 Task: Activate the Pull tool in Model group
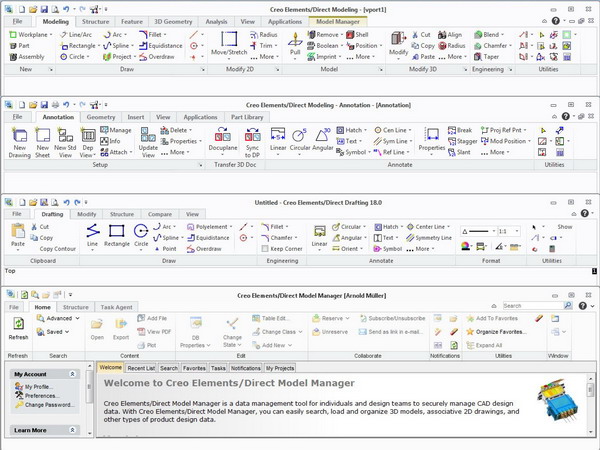pyautogui.click(x=295, y=44)
